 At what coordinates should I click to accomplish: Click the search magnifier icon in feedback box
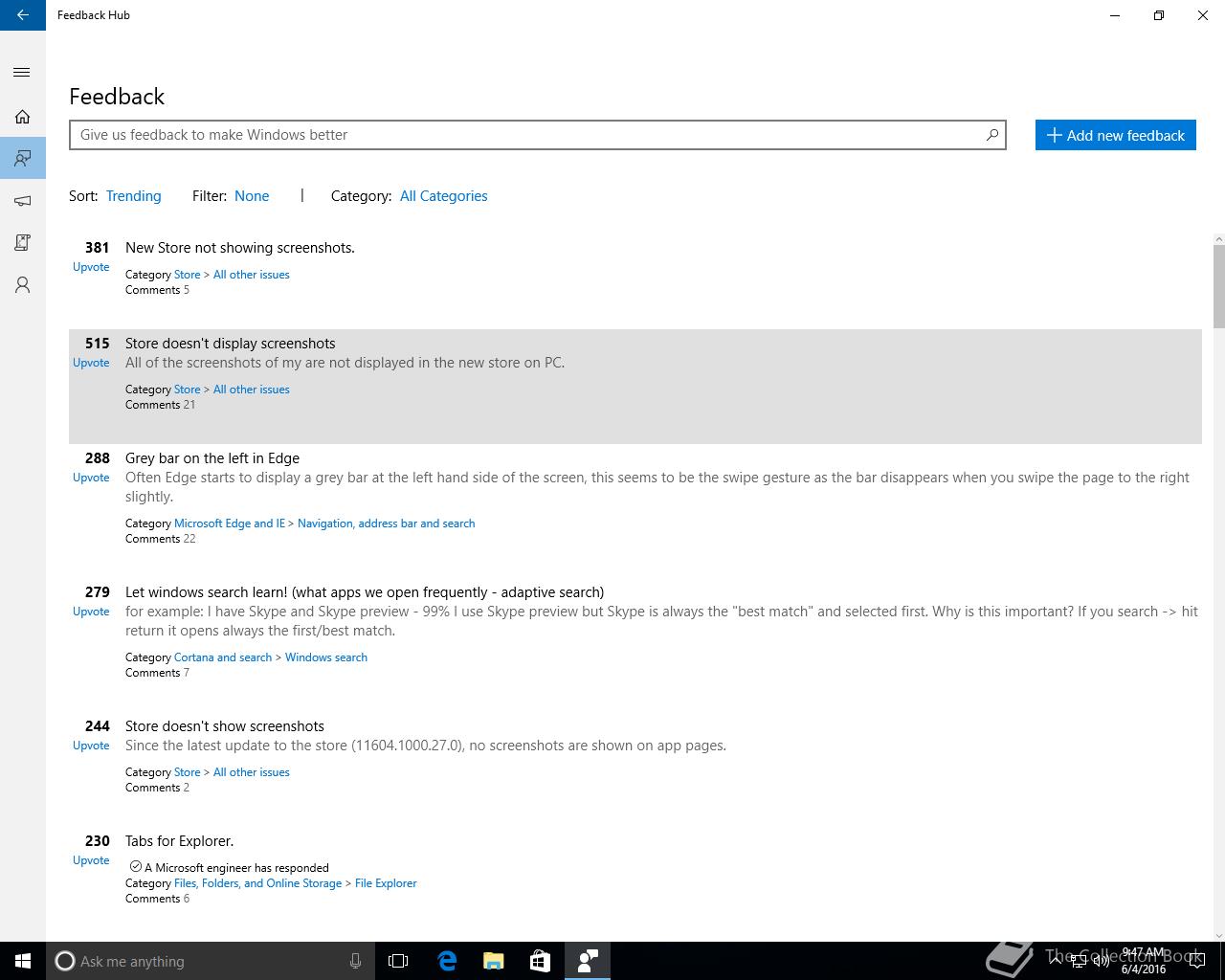992,135
